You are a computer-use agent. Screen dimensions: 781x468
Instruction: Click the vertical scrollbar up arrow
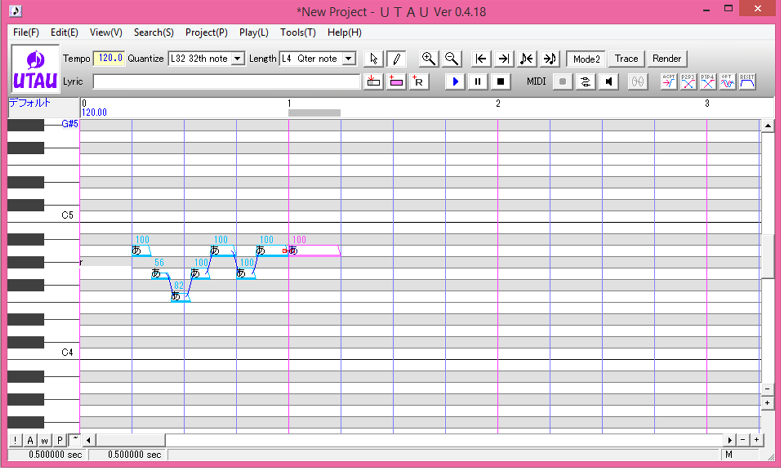[768, 125]
